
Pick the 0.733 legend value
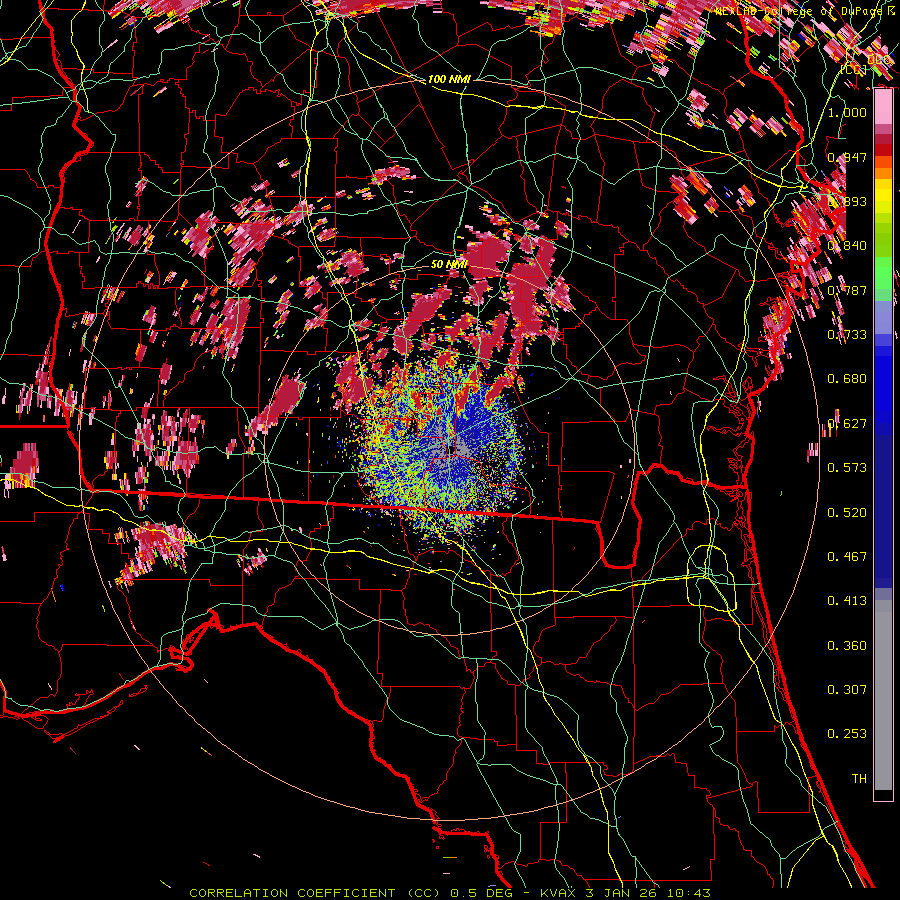pos(847,335)
